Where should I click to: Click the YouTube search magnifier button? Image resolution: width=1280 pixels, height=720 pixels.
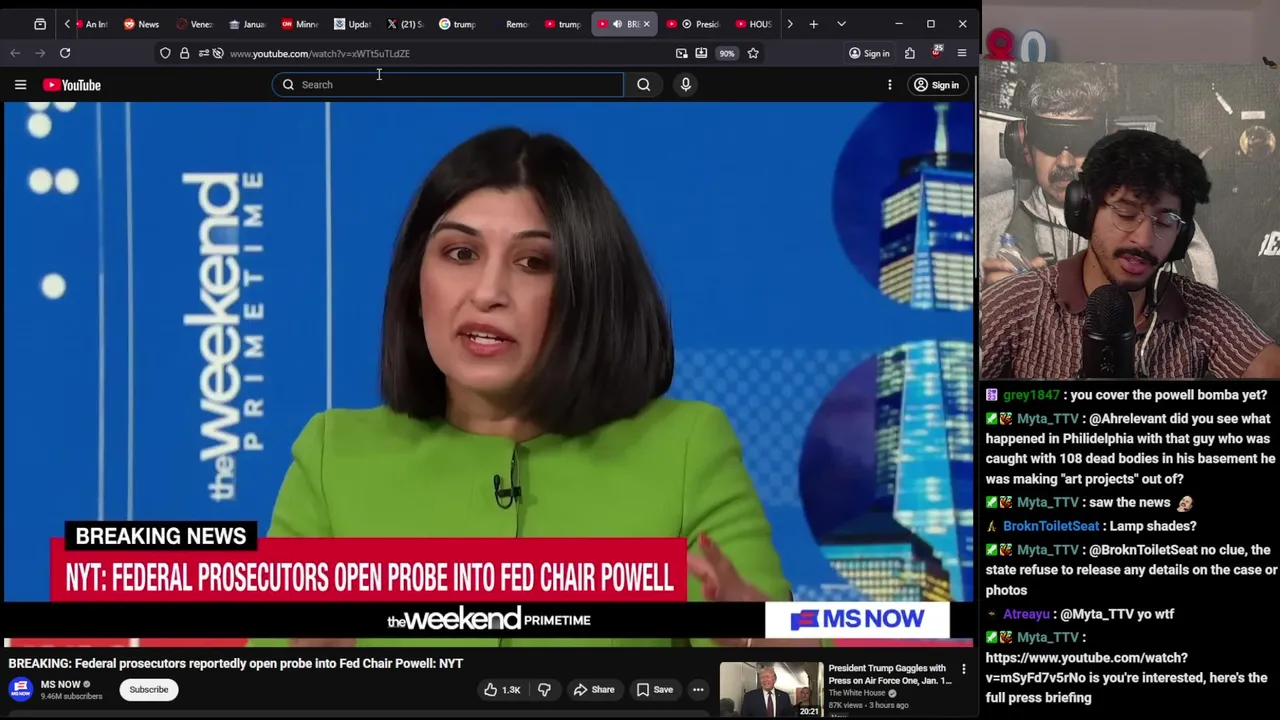(x=644, y=85)
